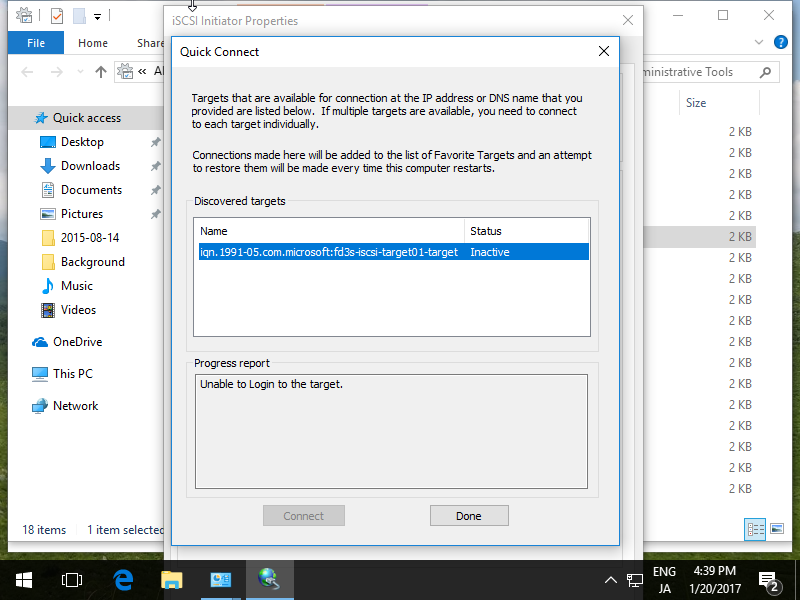Click the Properties icon in Quick Access Toolbar
The image size is (800, 600).
click(57, 16)
